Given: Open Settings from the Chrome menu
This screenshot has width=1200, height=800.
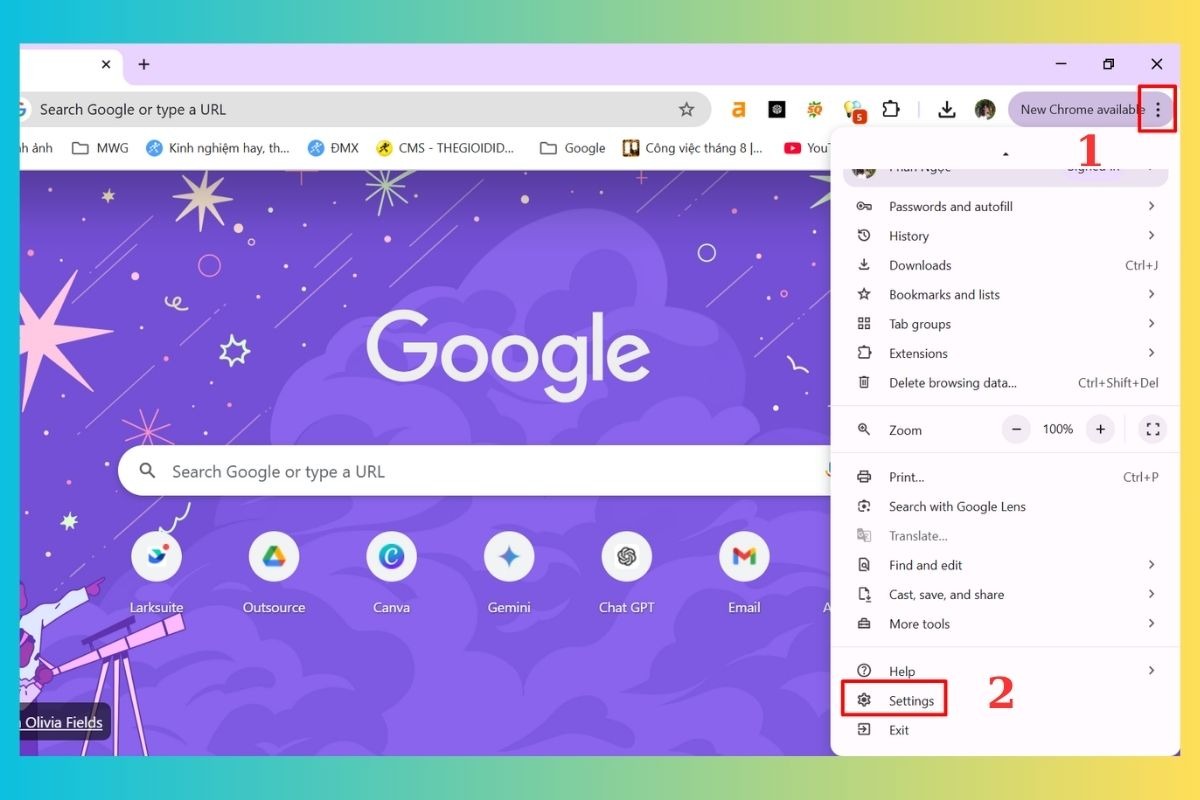Looking at the screenshot, I should (1005, 701).
